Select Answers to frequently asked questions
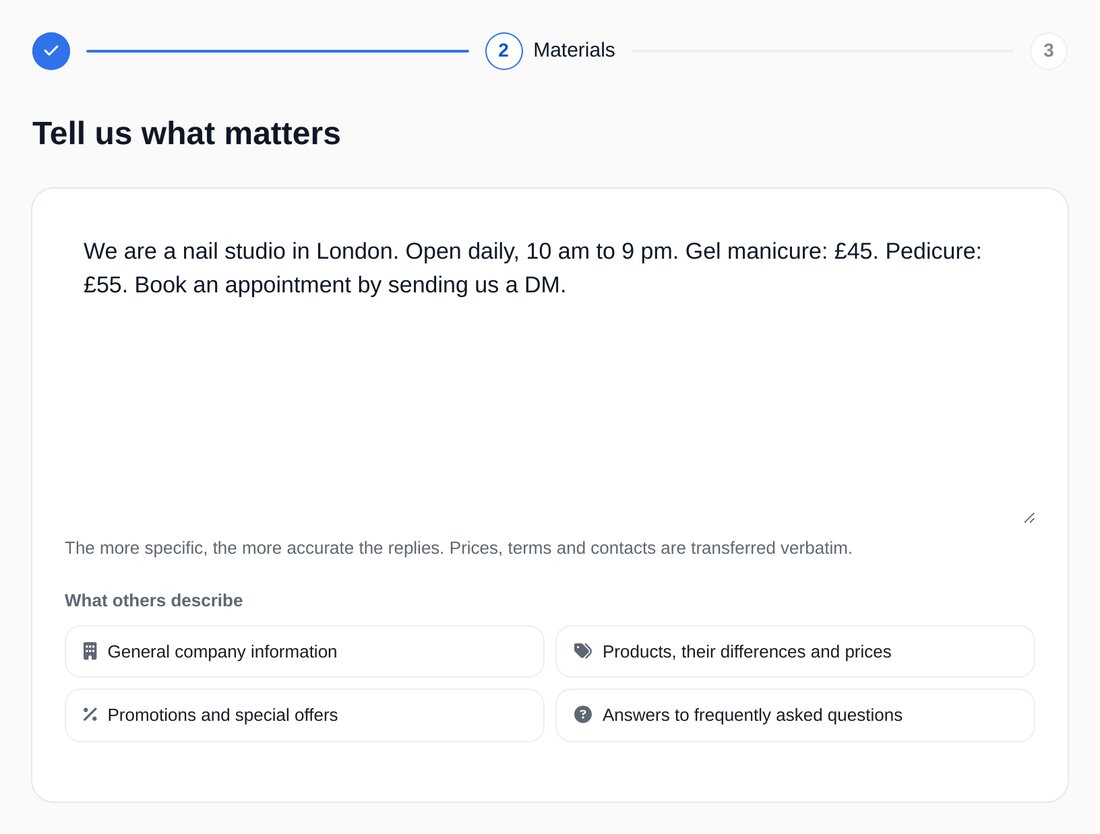Viewport: 1100px width, 834px height. [x=795, y=715]
